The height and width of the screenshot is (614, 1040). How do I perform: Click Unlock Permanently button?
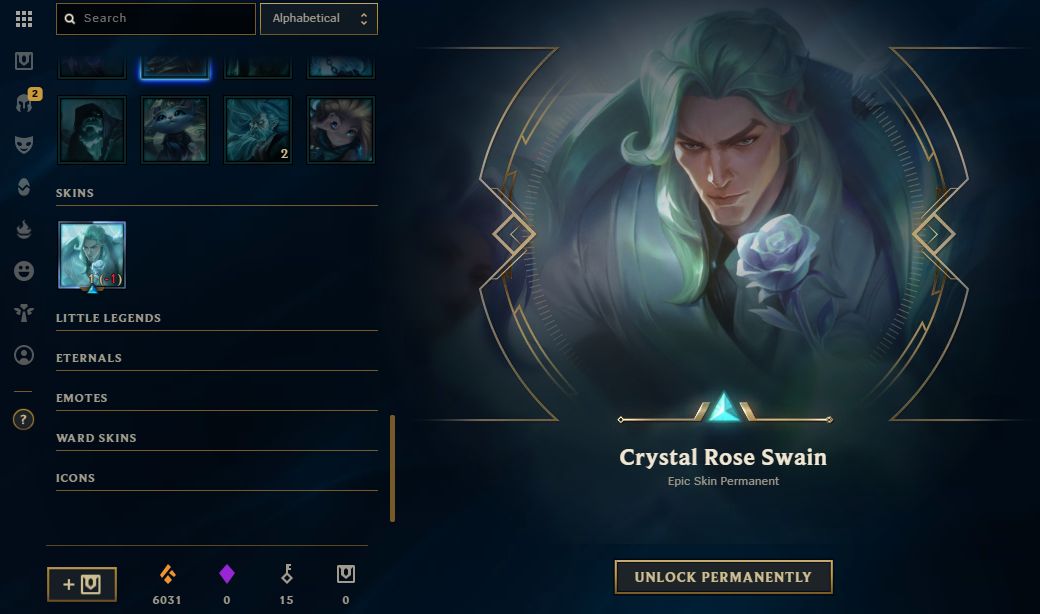click(x=724, y=577)
